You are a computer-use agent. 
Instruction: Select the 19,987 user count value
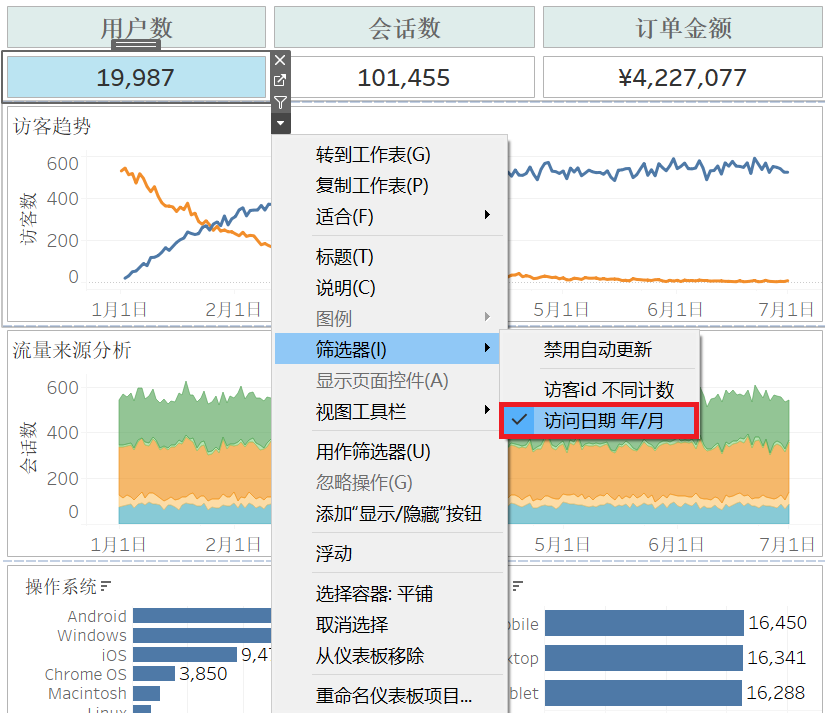click(x=136, y=77)
